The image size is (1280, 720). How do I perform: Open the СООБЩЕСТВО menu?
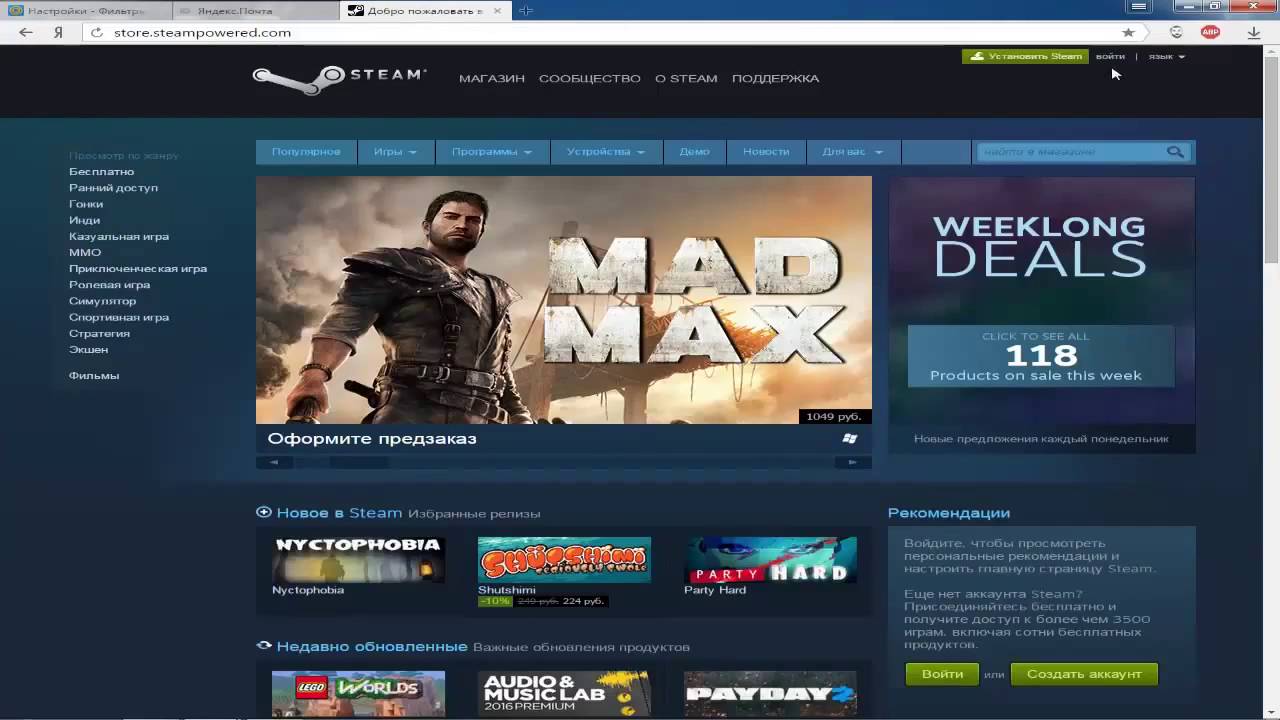pos(590,78)
